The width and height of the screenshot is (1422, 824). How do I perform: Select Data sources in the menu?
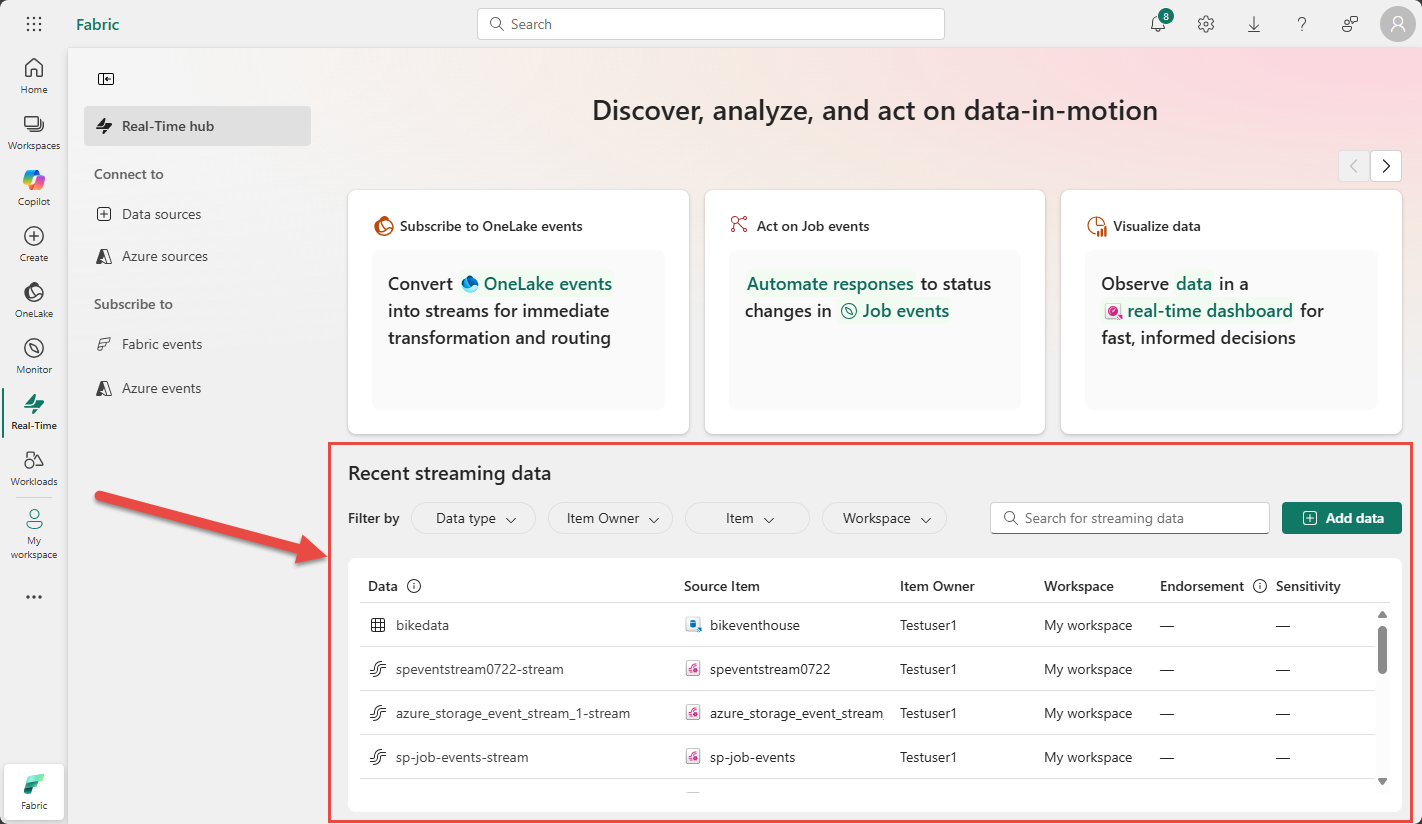(161, 214)
